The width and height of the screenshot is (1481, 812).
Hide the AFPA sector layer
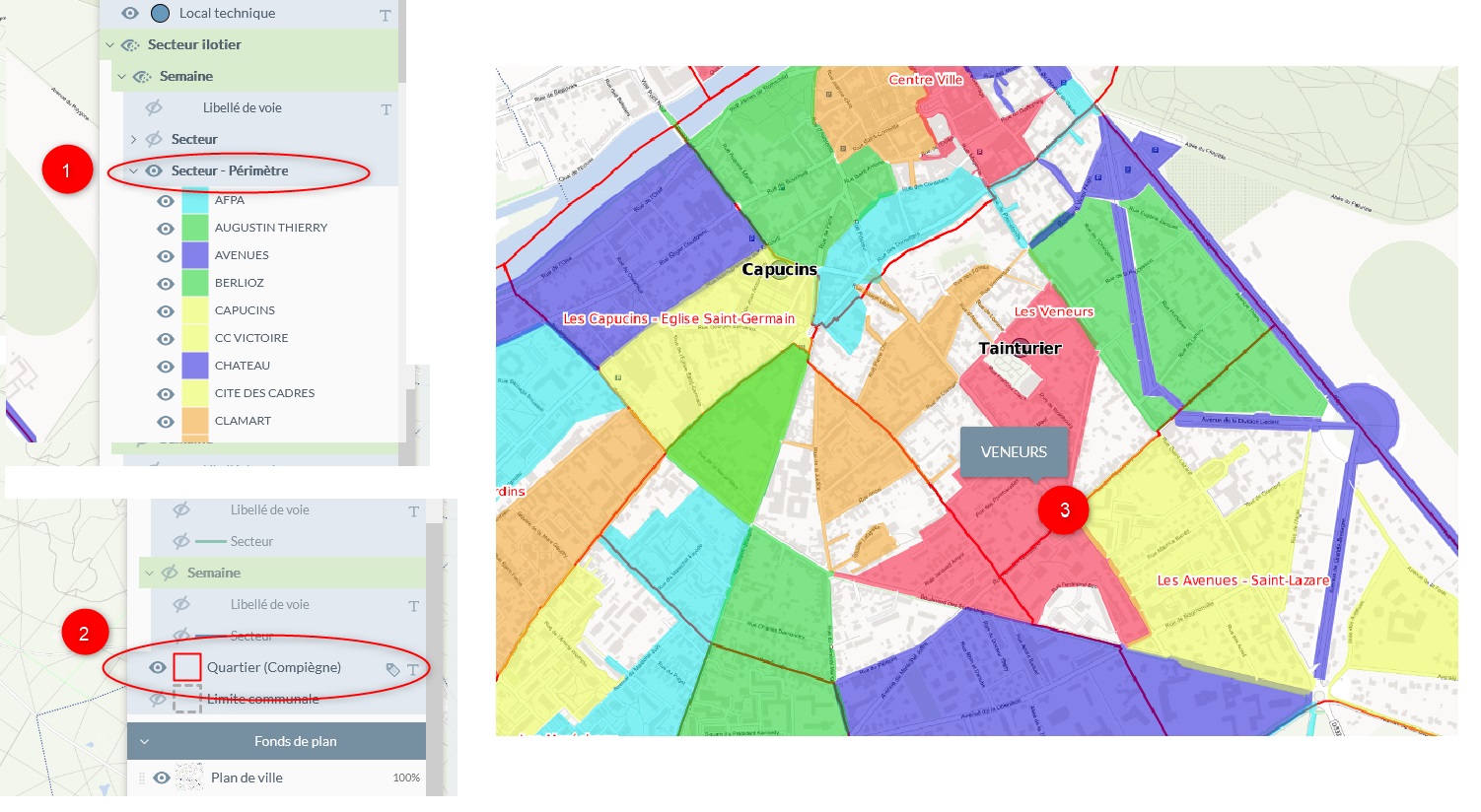[166, 200]
